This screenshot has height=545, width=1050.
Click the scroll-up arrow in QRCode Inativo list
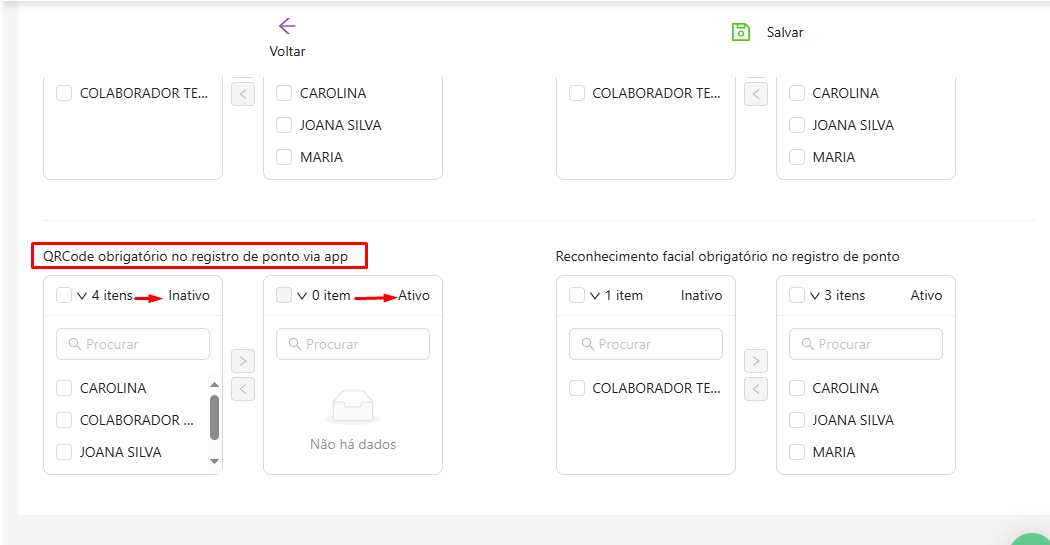[214, 384]
